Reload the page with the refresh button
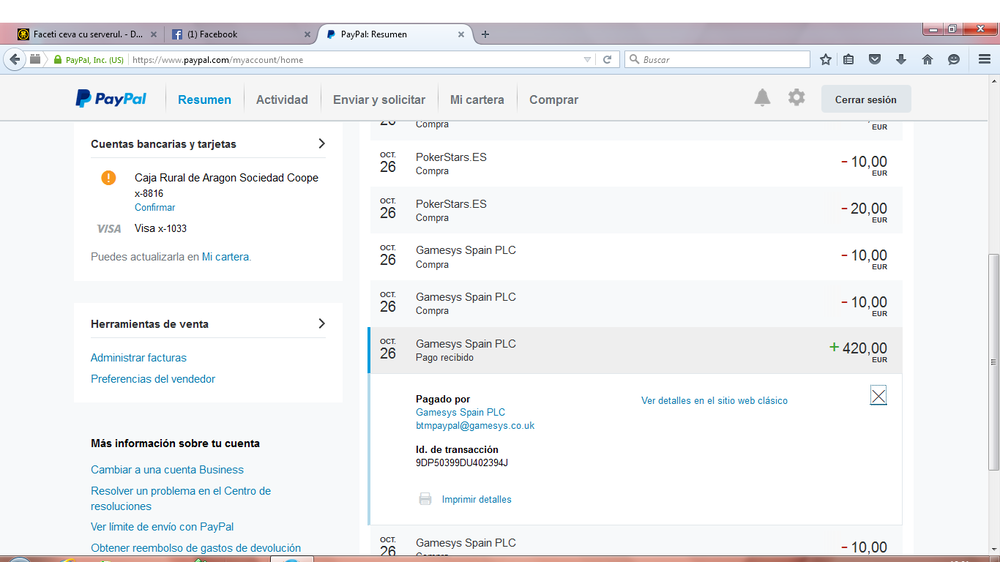The image size is (1000, 562). (x=606, y=60)
